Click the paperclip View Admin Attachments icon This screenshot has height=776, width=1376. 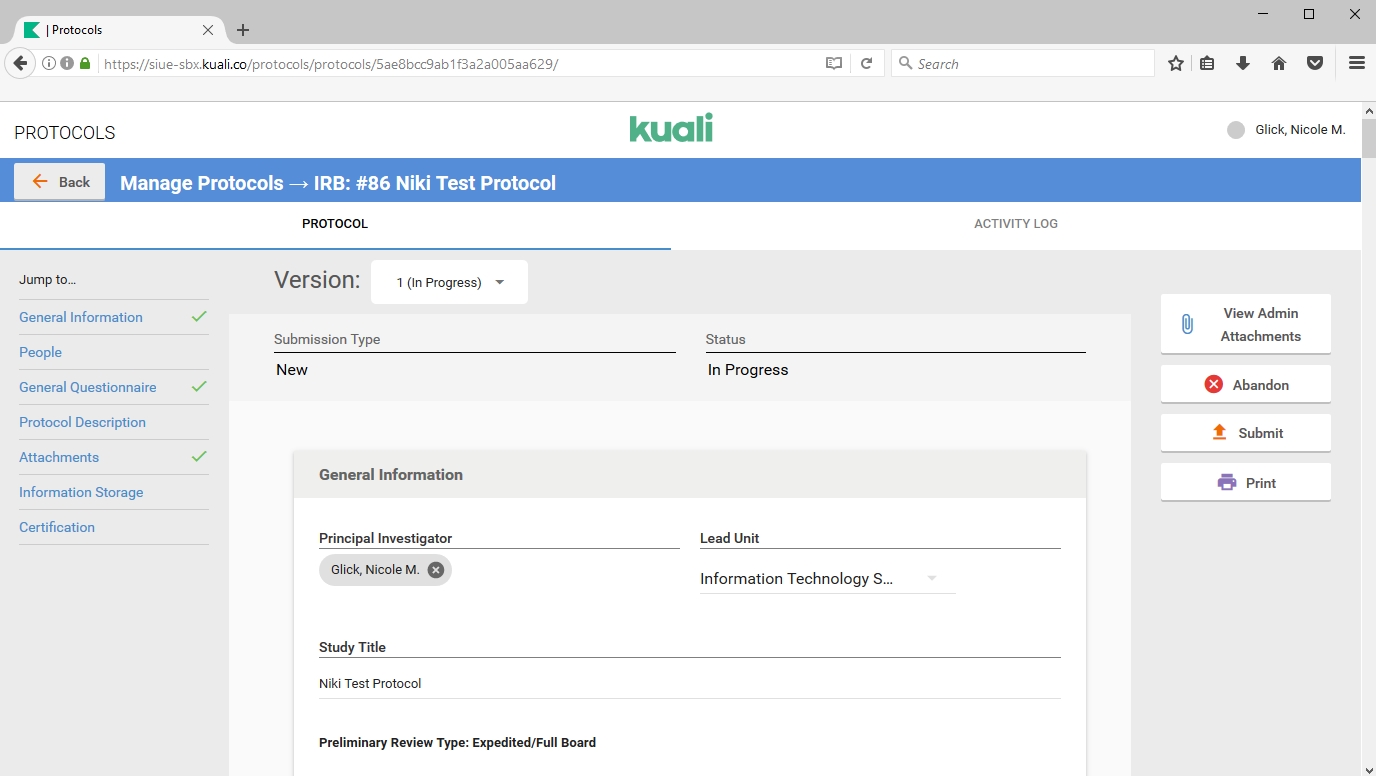click(x=1187, y=324)
